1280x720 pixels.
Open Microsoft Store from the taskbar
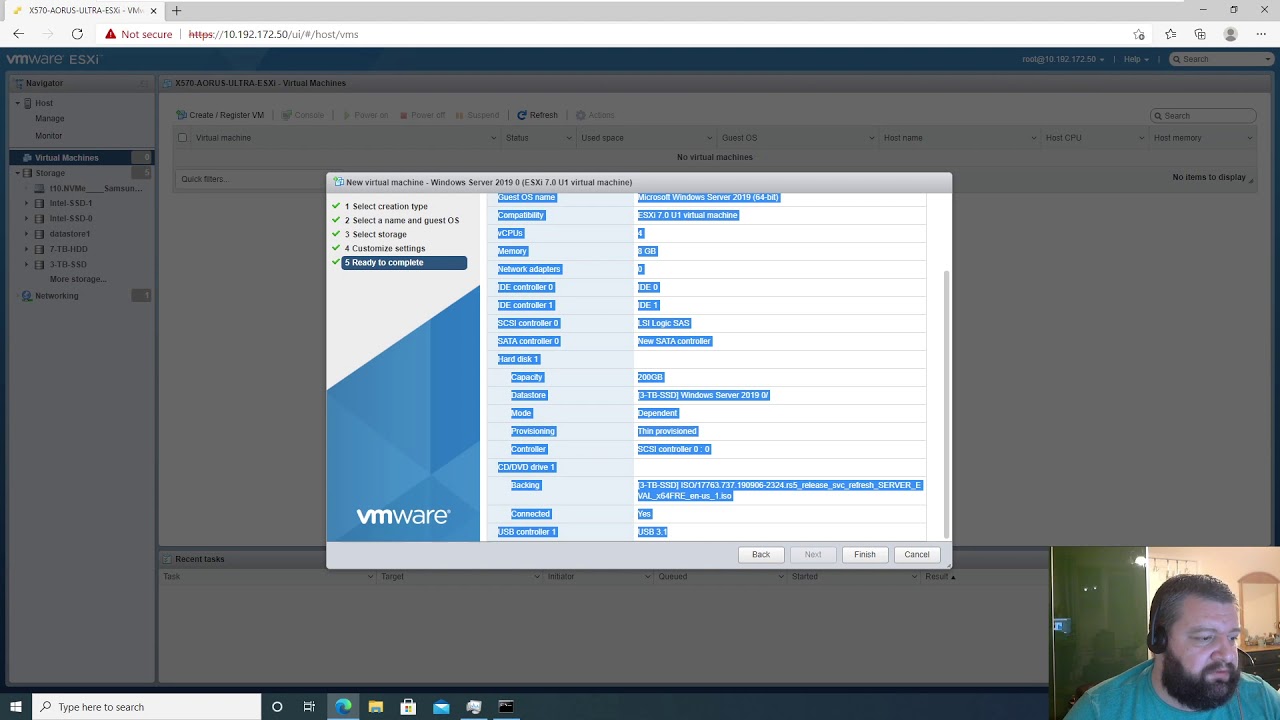(408, 707)
